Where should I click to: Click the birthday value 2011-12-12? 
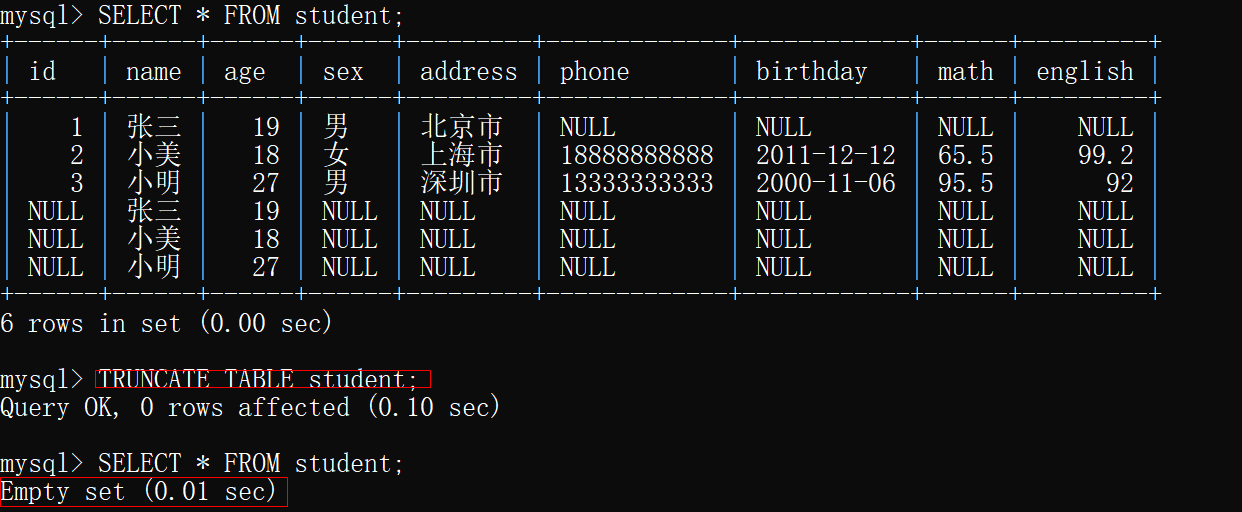pos(825,156)
